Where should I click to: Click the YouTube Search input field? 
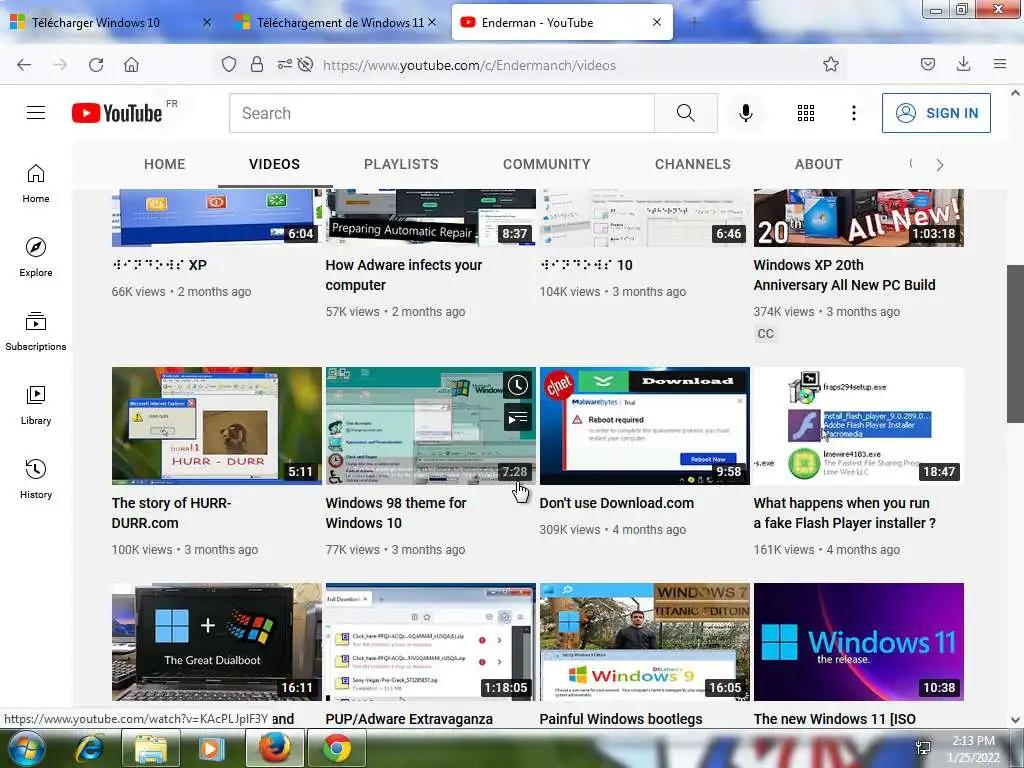(441, 113)
